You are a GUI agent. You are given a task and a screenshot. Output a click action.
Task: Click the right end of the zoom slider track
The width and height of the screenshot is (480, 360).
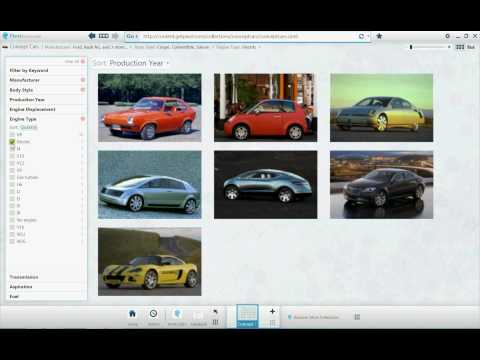pos(449,47)
